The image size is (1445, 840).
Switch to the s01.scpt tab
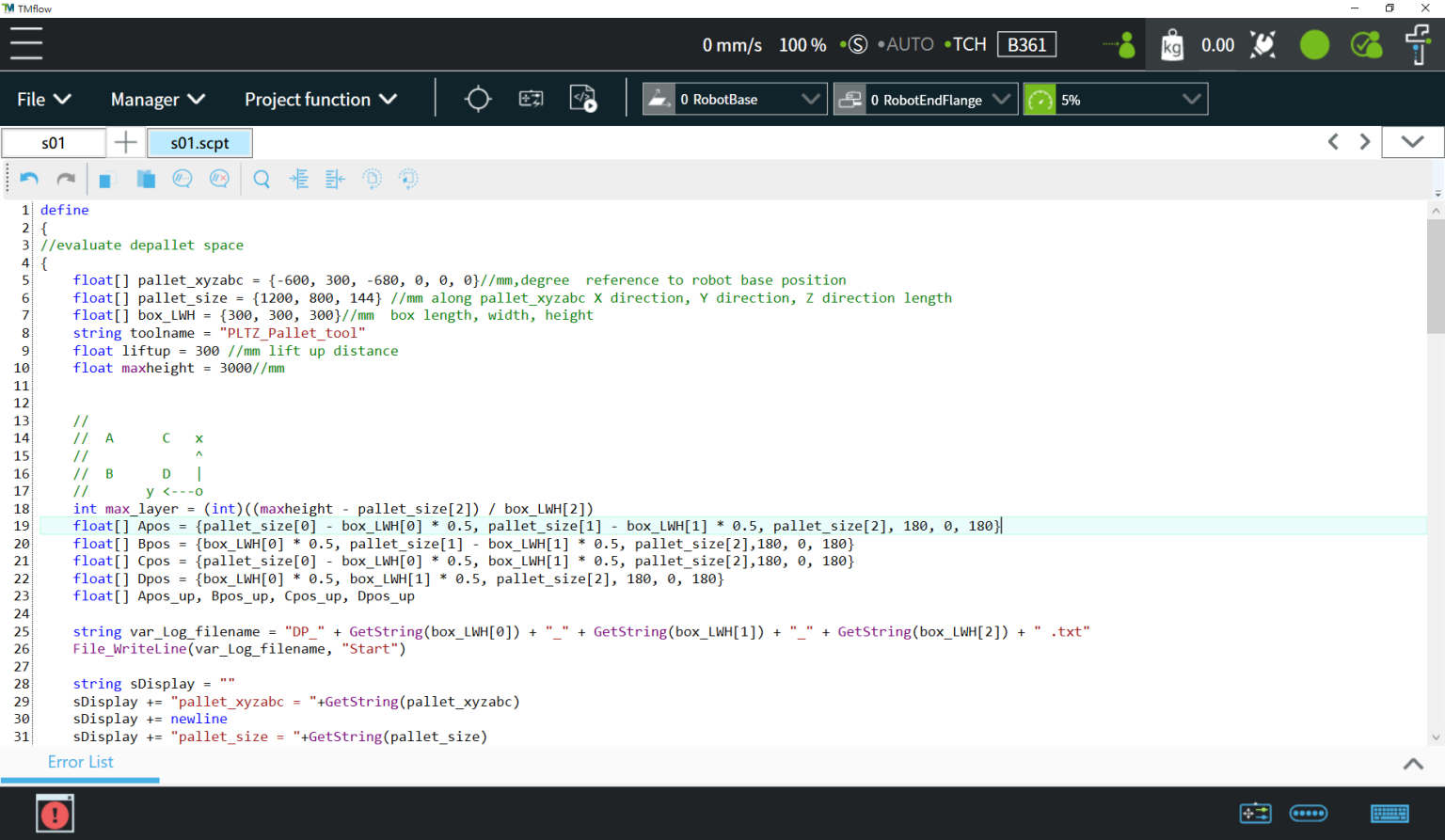[x=199, y=142]
